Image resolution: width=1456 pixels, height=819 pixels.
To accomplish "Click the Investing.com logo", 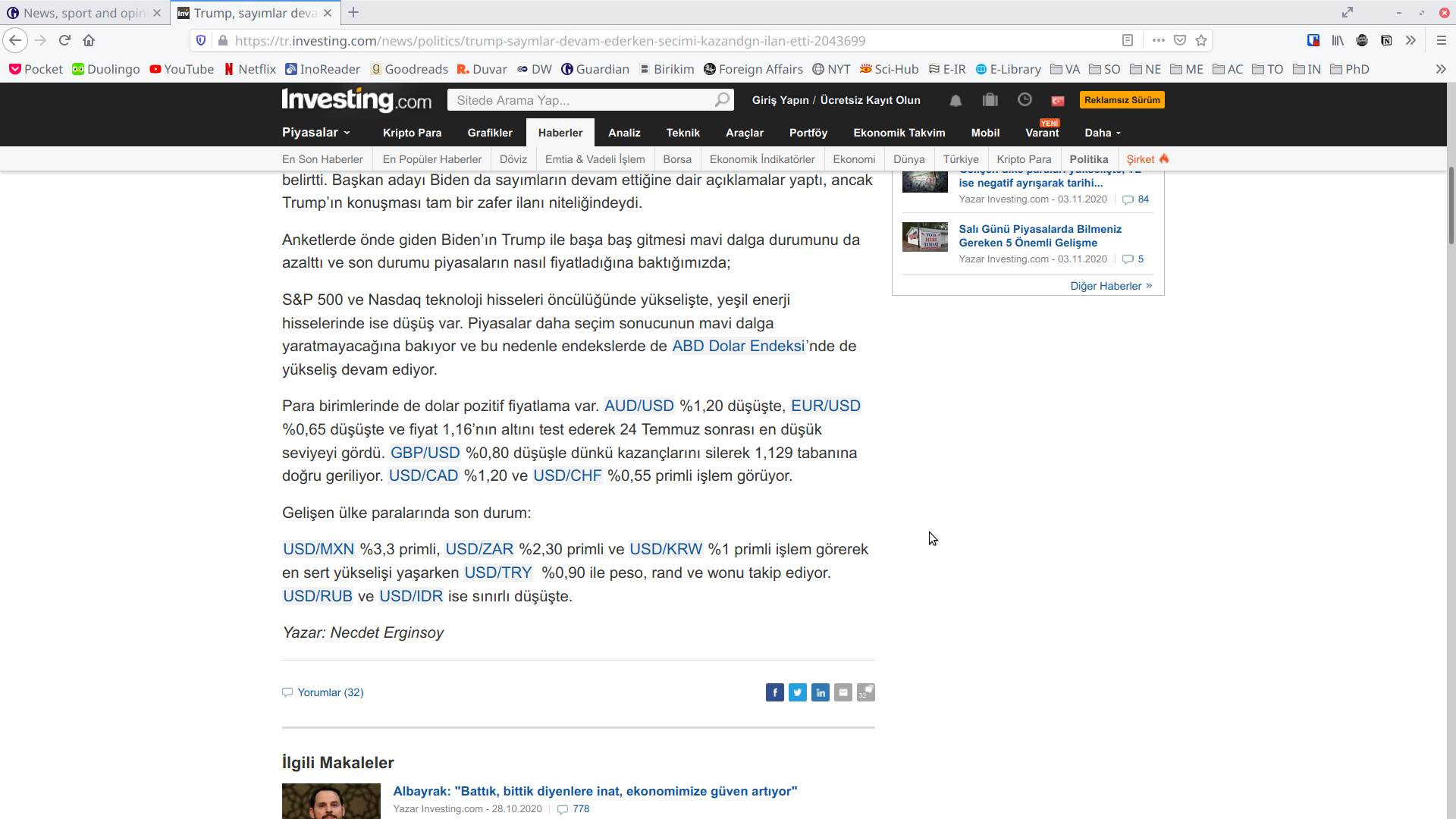I will pyautogui.click(x=356, y=99).
